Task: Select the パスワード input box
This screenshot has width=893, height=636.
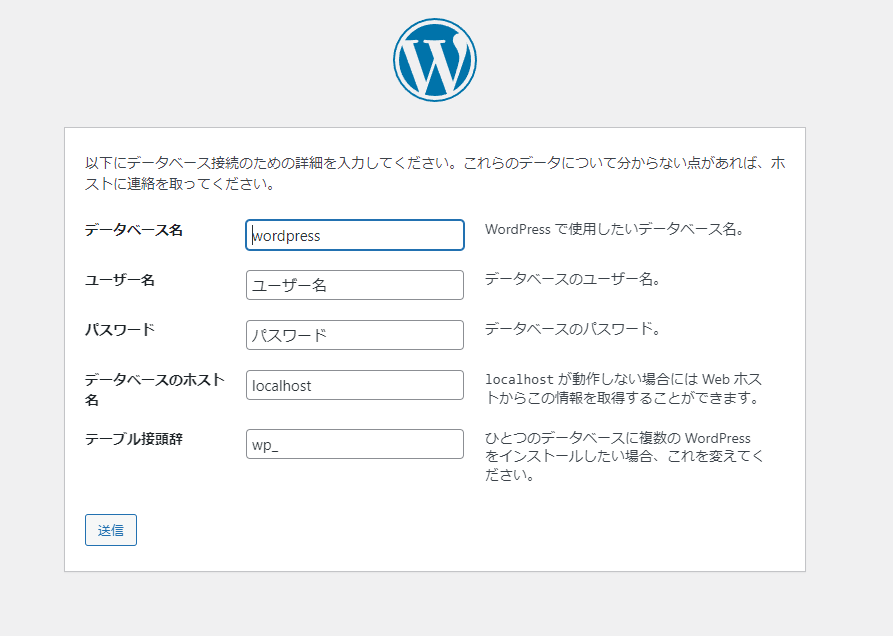Action: pyautogui.click(x=355, y=335)
